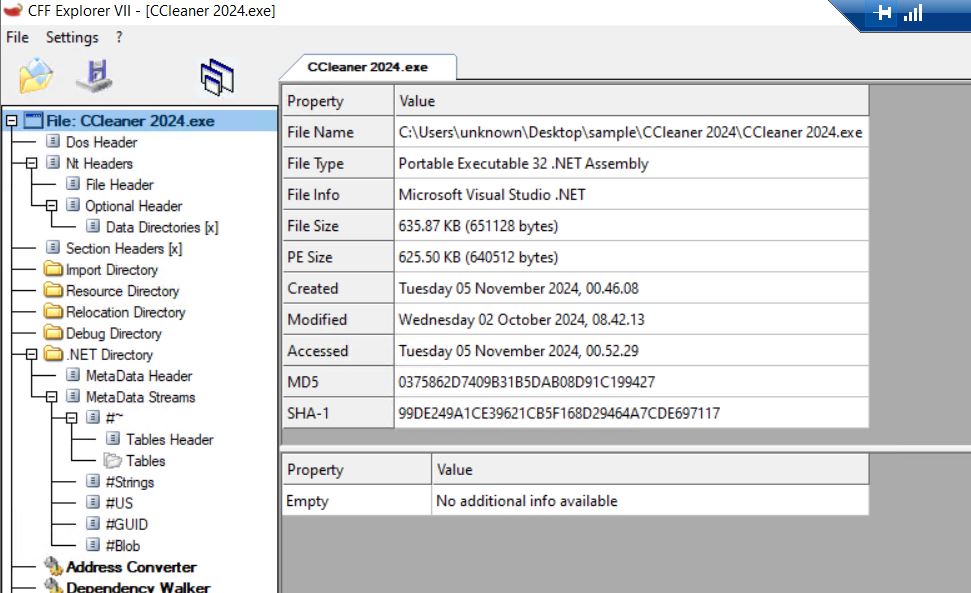Click the connection pin icon in top bar
The width and height of the screenshot is (971, 593).
[882, 12]
